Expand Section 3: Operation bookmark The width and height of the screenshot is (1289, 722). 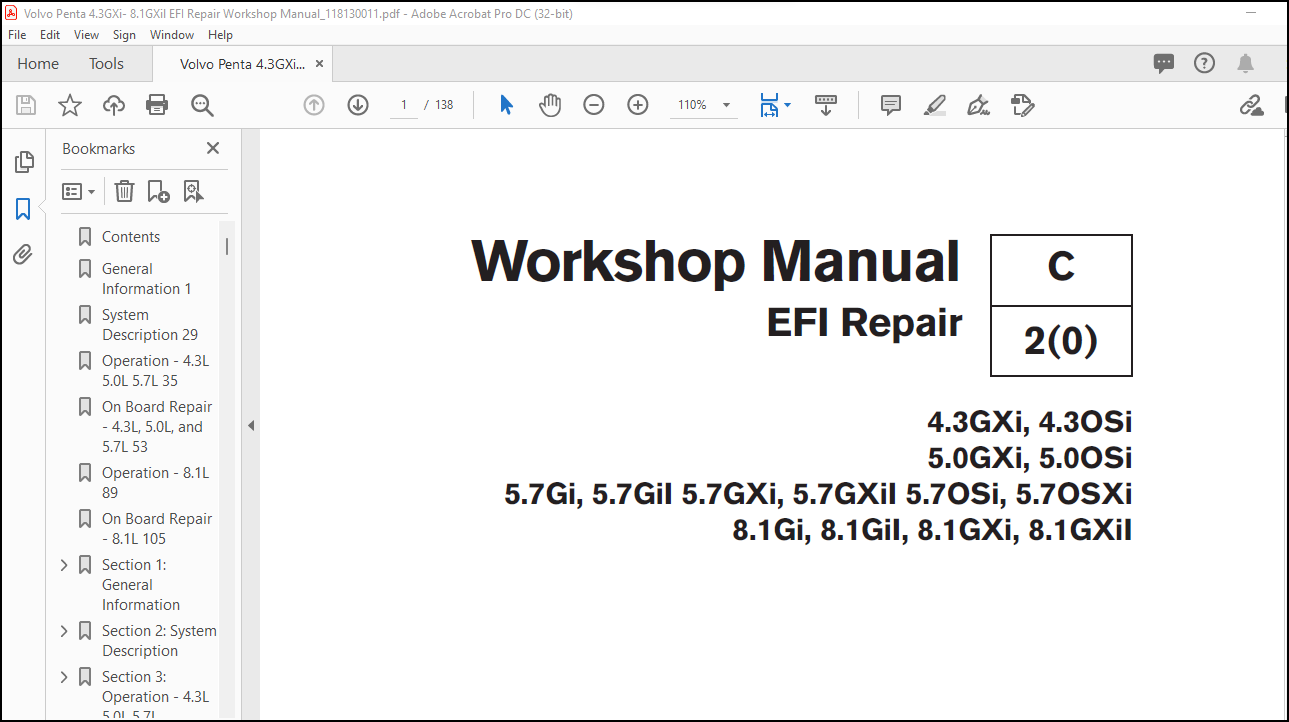coord(64,677)
